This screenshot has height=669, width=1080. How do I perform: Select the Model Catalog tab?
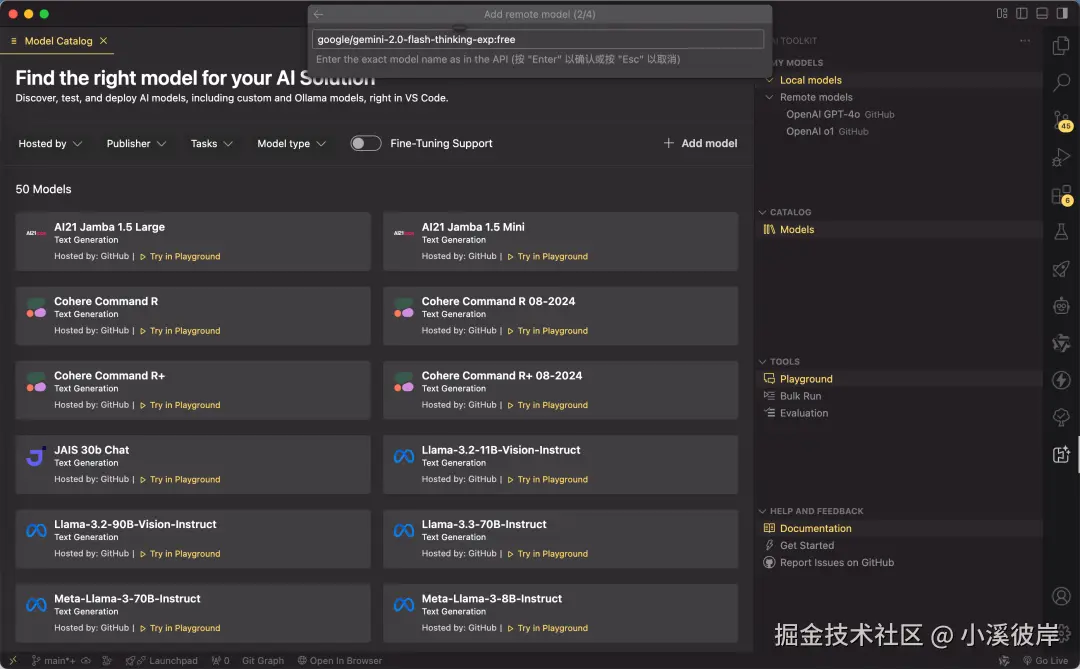[x=59, y=41]
